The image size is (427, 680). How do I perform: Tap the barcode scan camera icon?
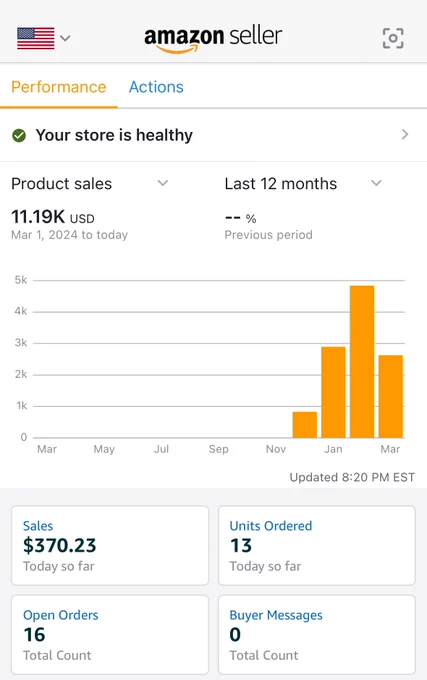point(393,38)
